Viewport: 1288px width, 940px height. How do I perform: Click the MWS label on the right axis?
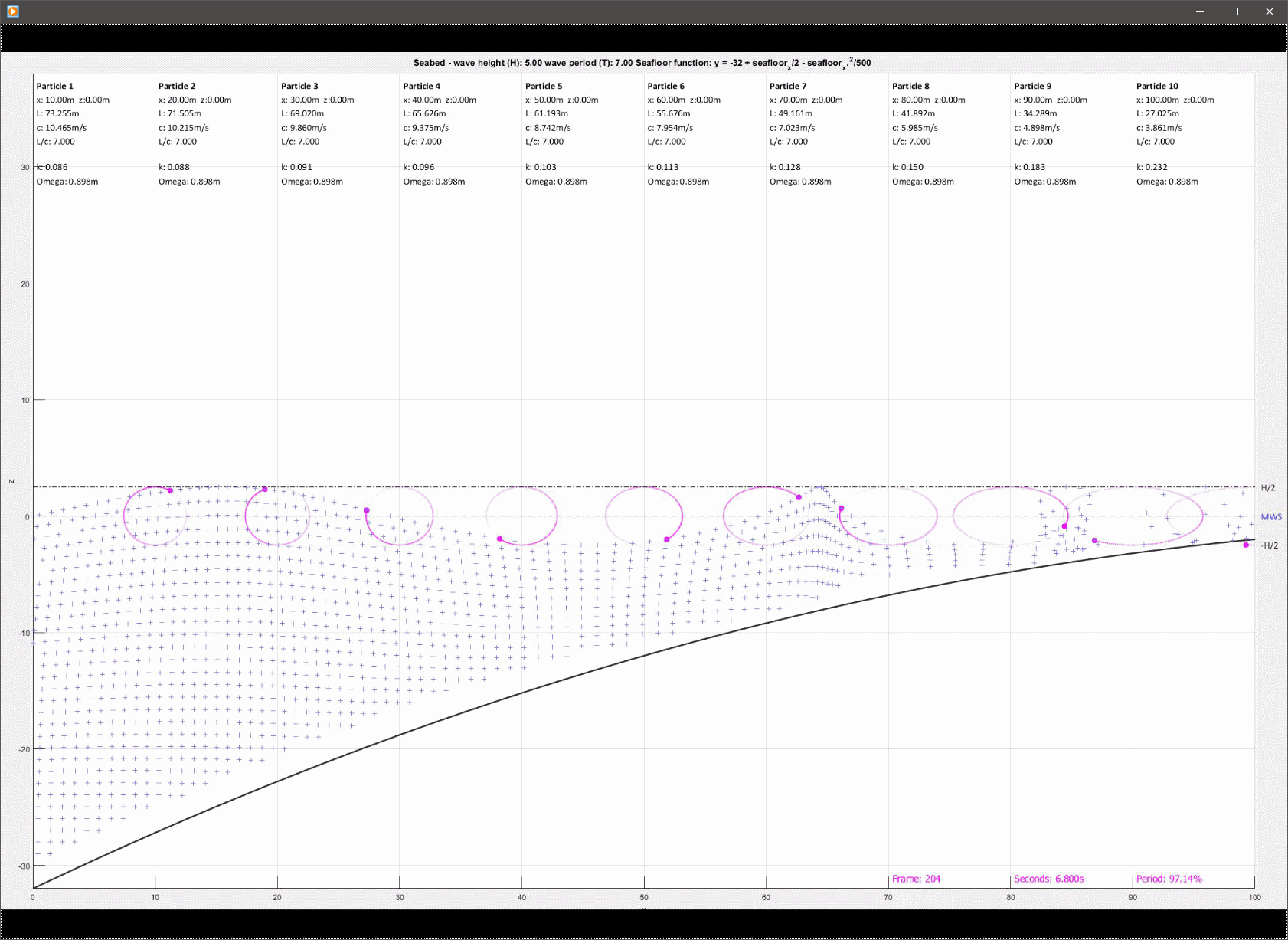(x=1271, y=517)
